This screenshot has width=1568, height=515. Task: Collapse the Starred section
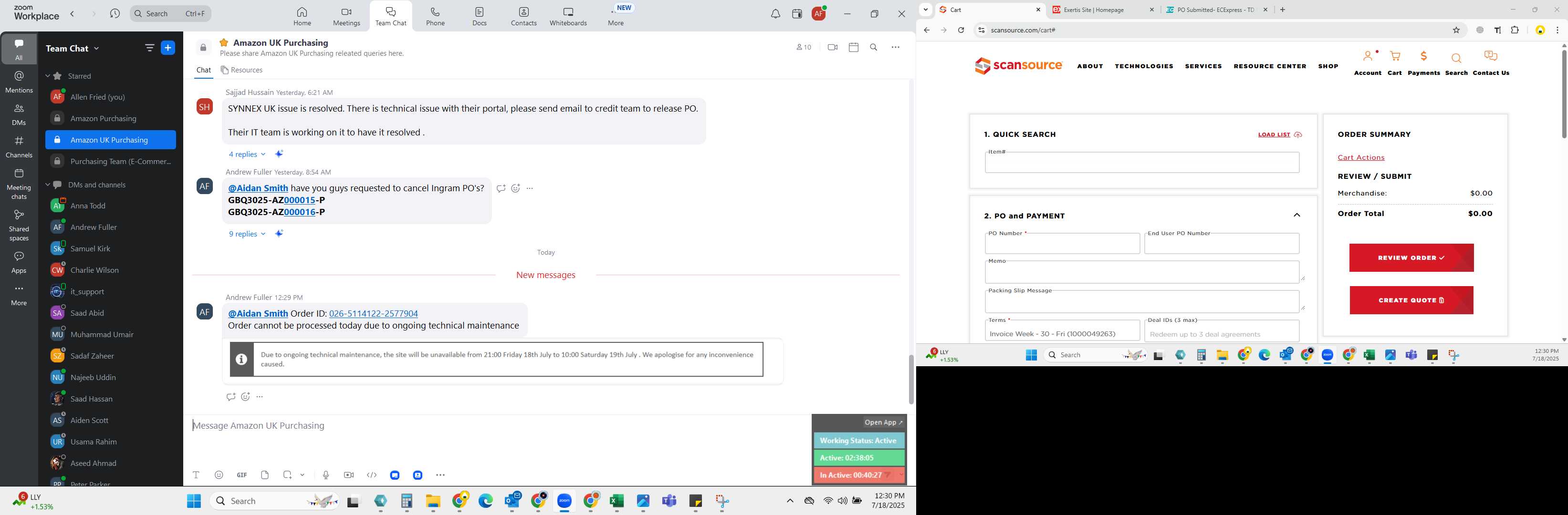click(x=47, y=76)
